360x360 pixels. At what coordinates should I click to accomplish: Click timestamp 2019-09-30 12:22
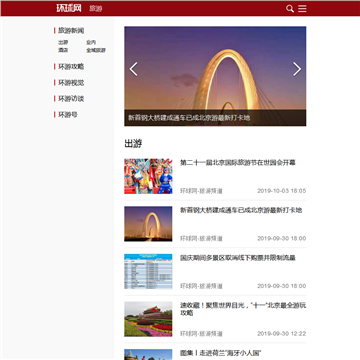(282, 334)
